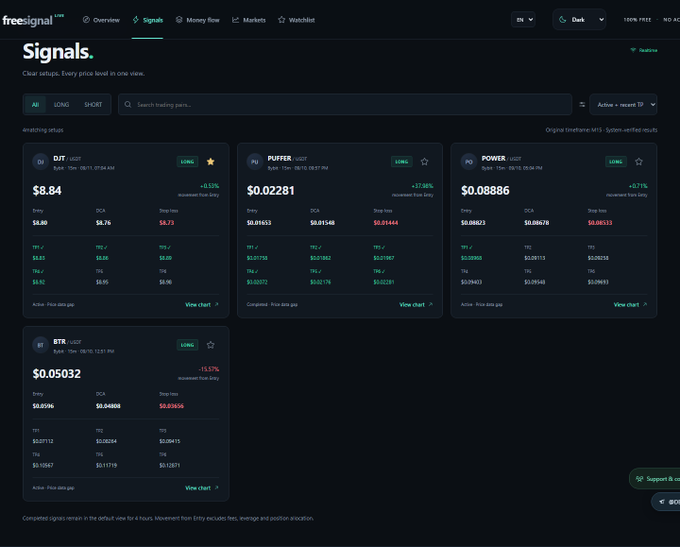Viewport: 680px width, 547px height.
Task: Open View chart for DJT
Action: point(202,305)
